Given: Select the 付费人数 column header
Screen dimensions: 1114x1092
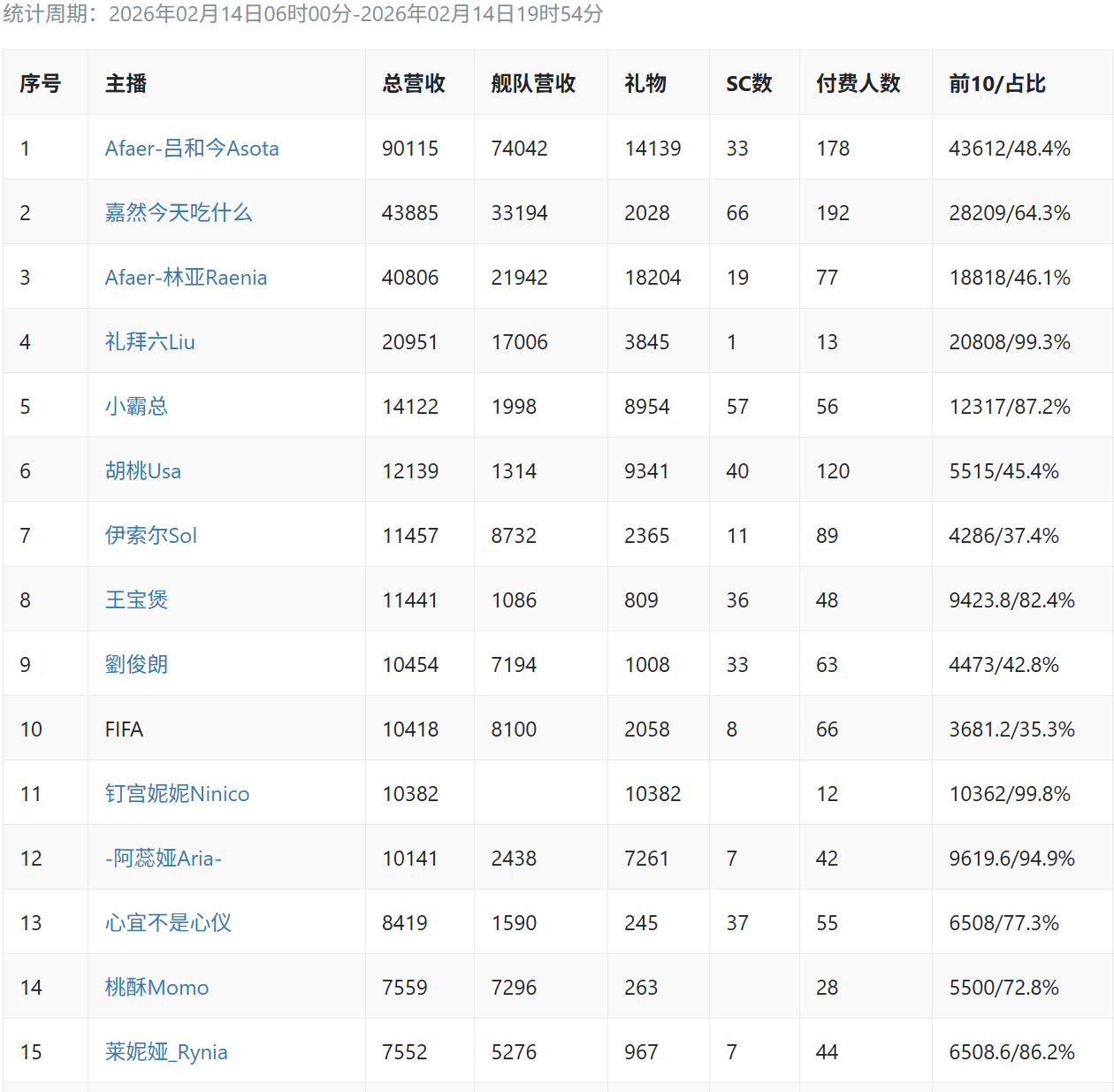Looking at the screenshot, I should tap(858, 84).
